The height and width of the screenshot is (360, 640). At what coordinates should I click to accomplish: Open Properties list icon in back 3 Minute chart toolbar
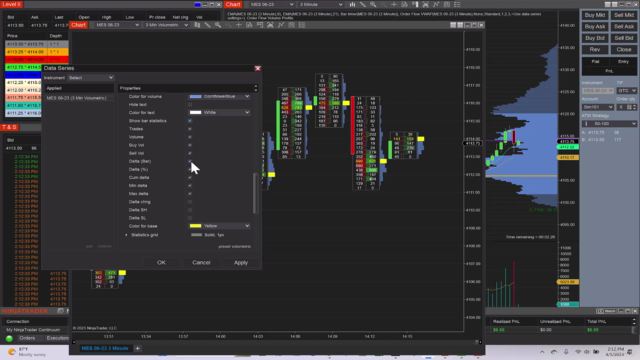[457, 4]
